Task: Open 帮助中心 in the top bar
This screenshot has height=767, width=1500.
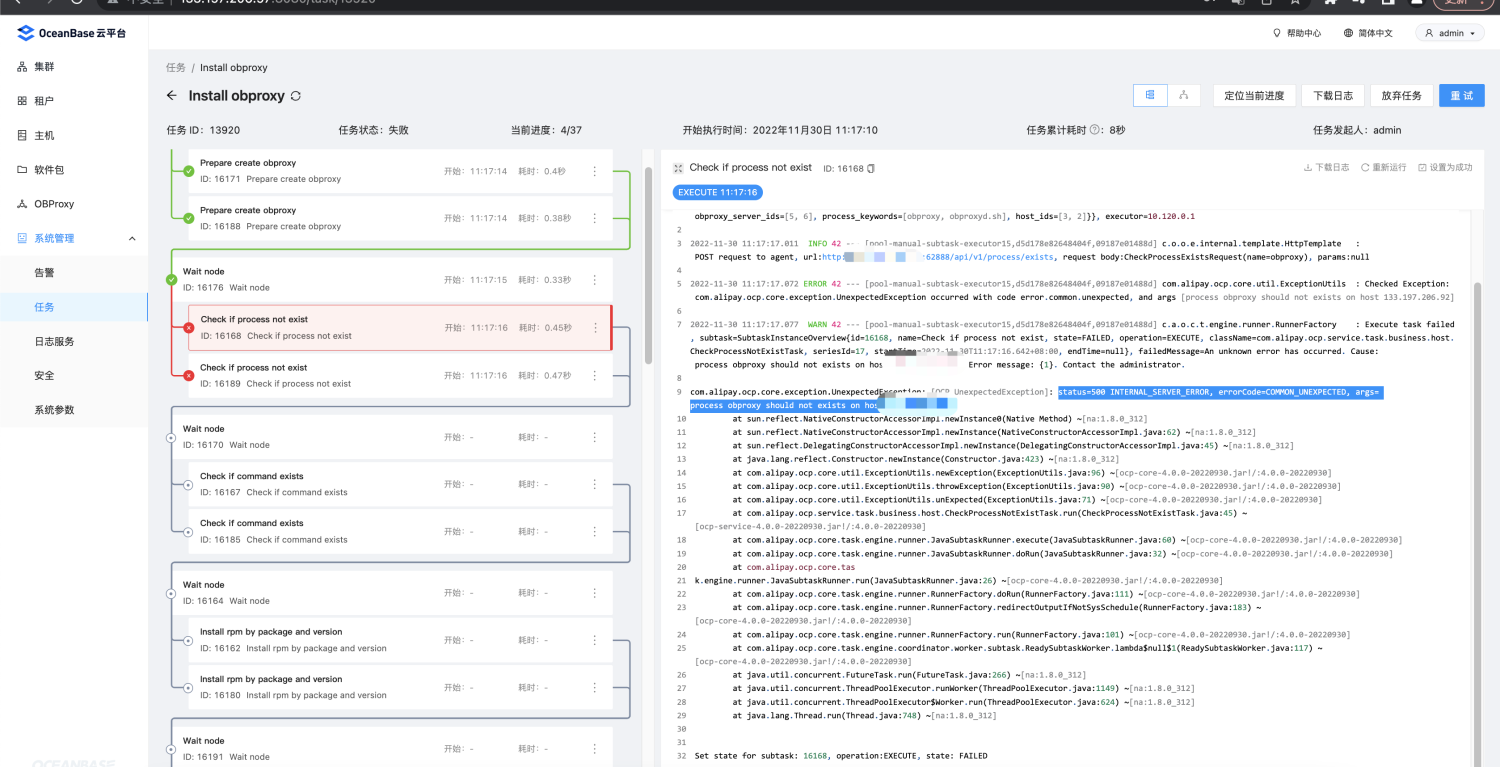Action: coord(1297,33)
